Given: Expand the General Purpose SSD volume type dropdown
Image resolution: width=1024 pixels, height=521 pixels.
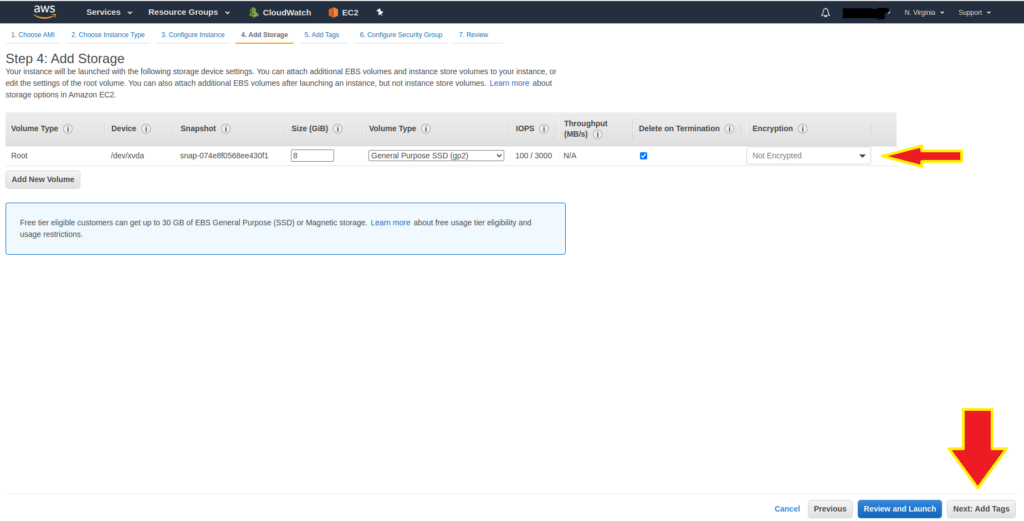Looking at the screenshot, I should click(x=436, y=156).
